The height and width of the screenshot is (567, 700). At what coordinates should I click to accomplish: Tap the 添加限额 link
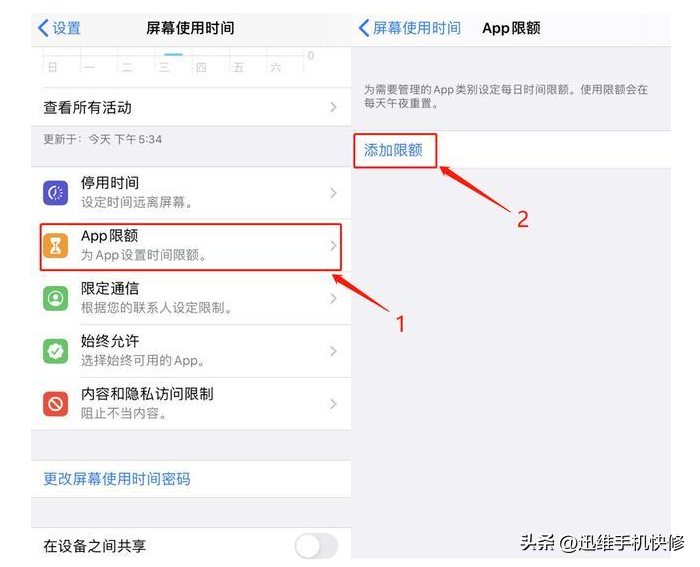393,150
